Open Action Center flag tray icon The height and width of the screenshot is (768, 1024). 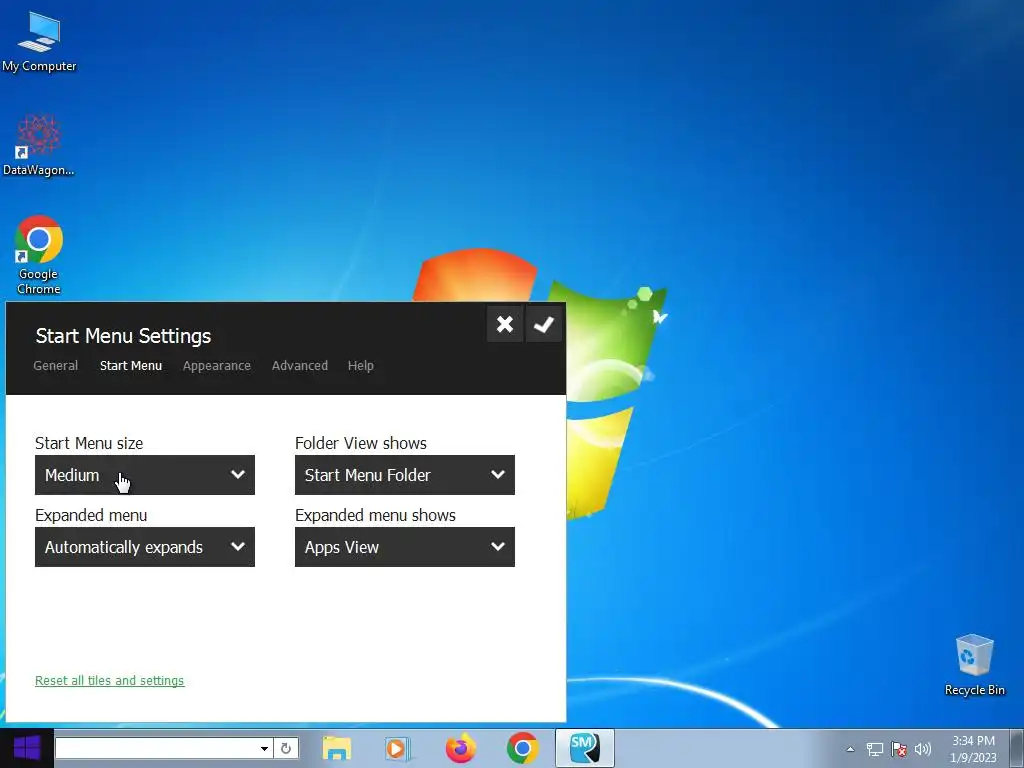899,749
